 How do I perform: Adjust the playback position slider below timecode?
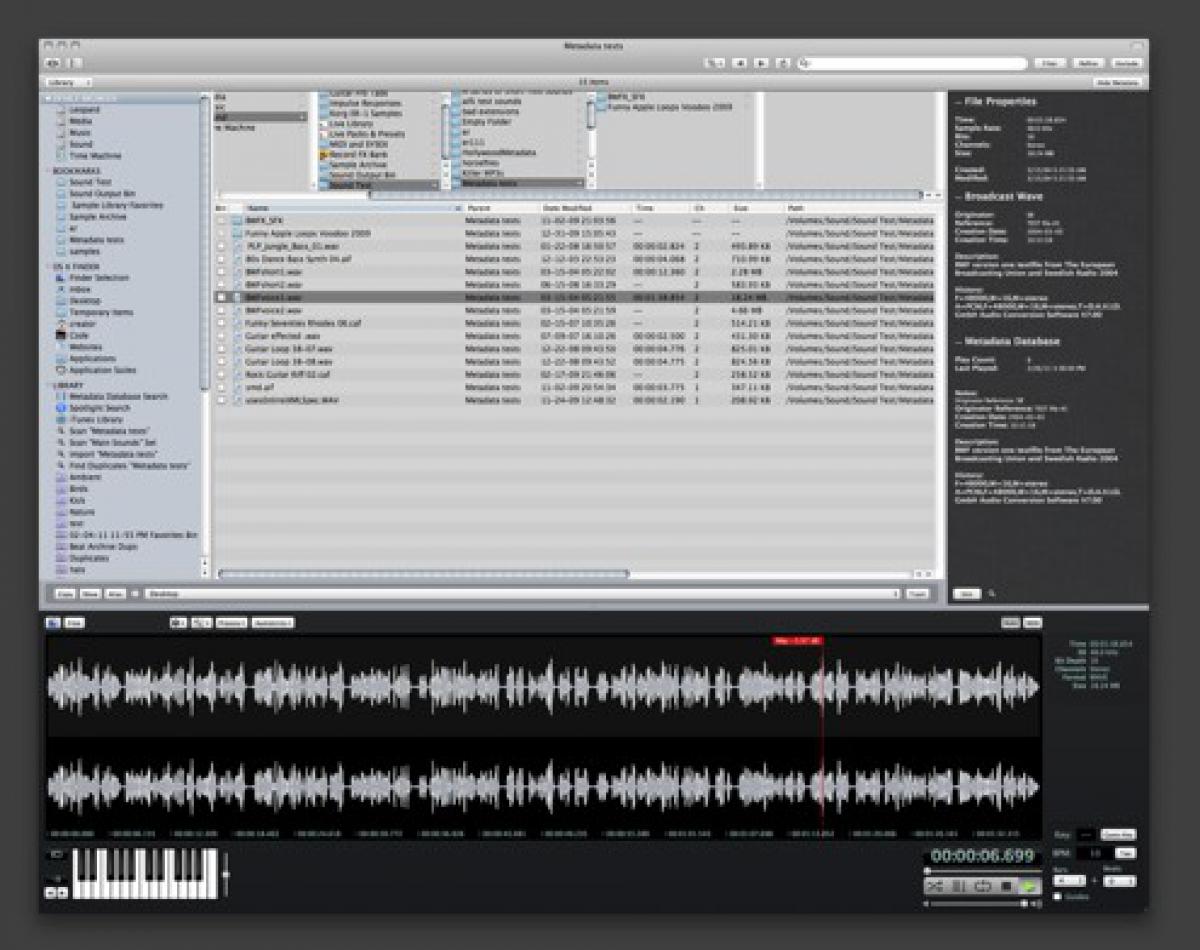(x=983, y=871)
